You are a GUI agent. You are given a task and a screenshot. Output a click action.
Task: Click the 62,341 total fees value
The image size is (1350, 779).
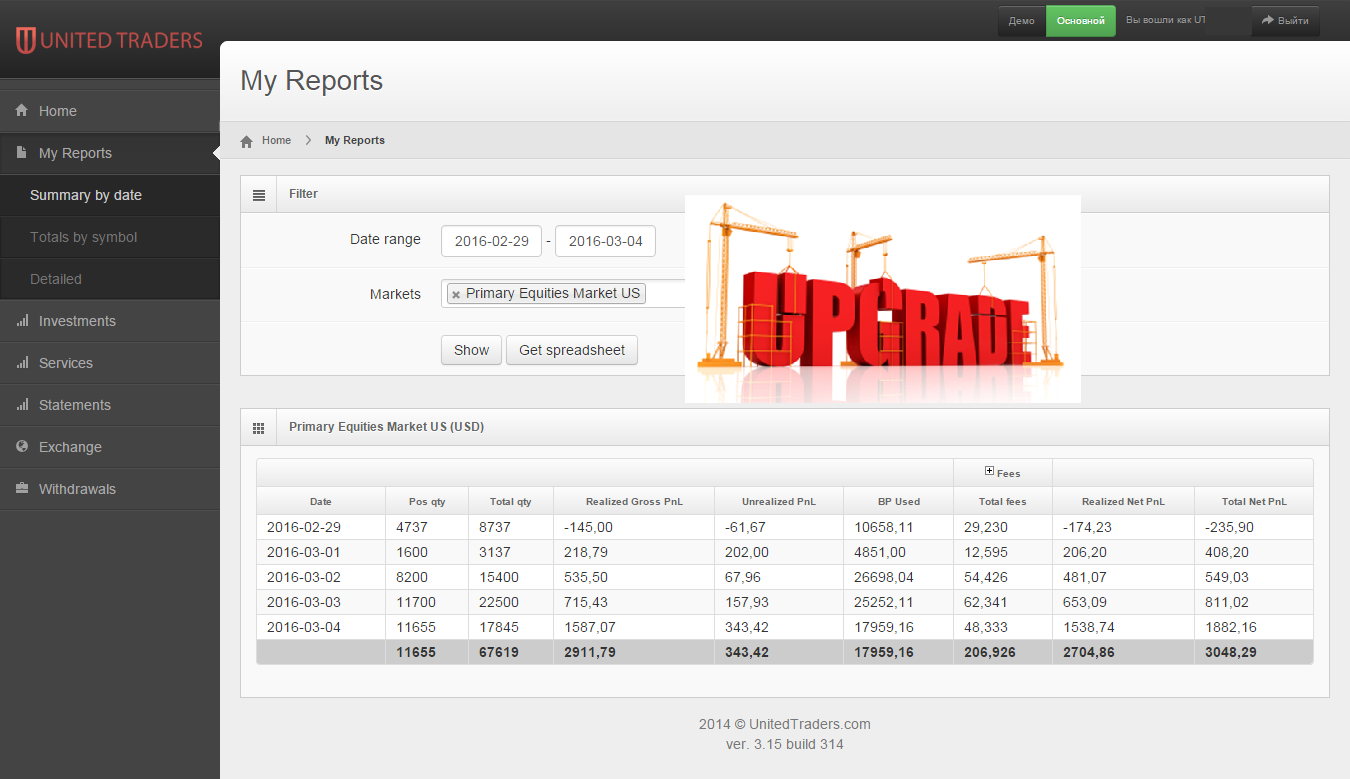[985, 602]
